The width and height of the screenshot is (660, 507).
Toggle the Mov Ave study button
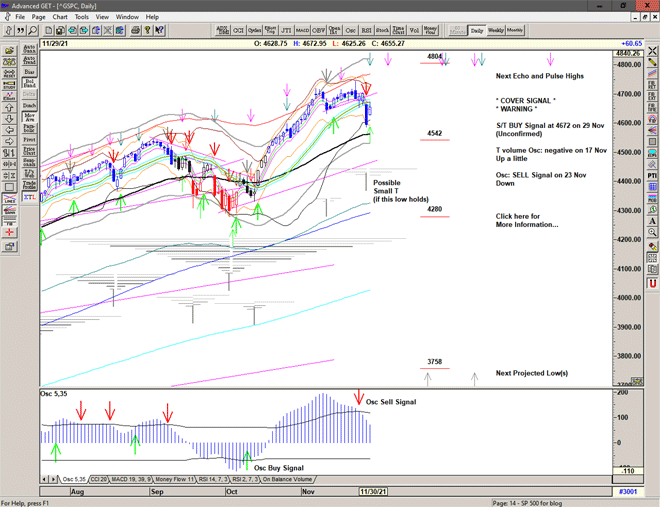(x=29, y=118)
